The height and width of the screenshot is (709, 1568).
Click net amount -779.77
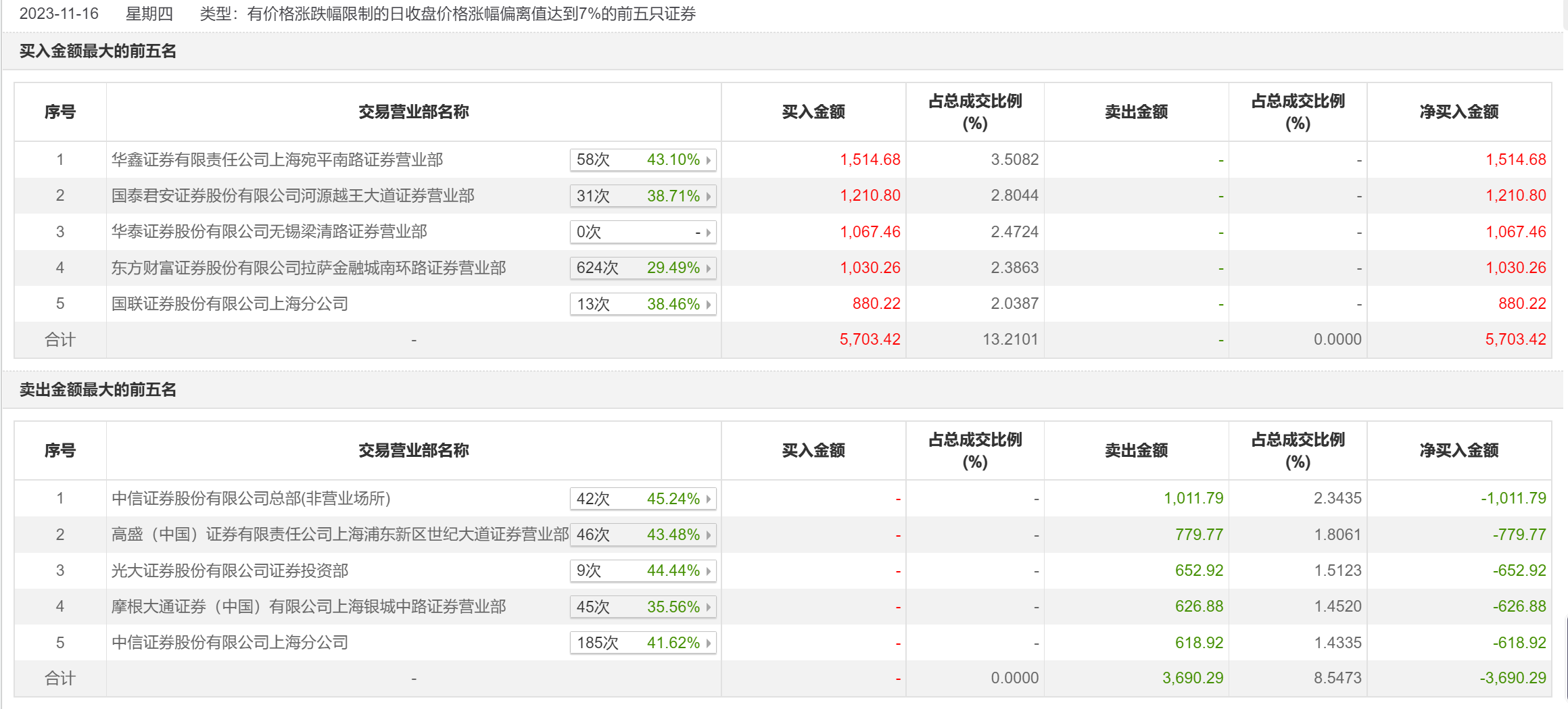(x=1519, y=535)
